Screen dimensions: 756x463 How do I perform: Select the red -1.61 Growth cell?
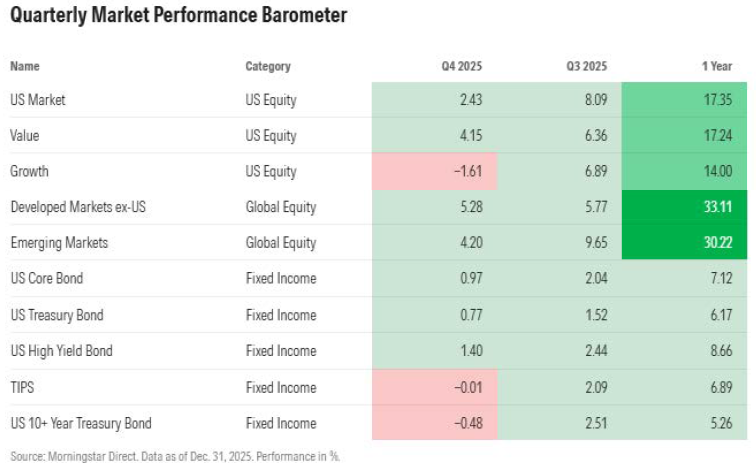click(434, 171)
